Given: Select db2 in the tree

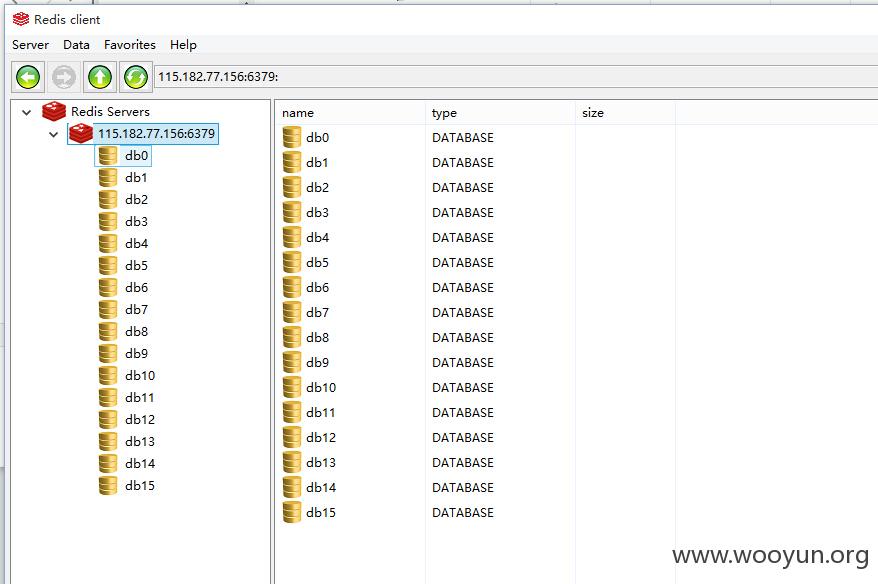Looking at the screenshot, I should click(137, 199).
